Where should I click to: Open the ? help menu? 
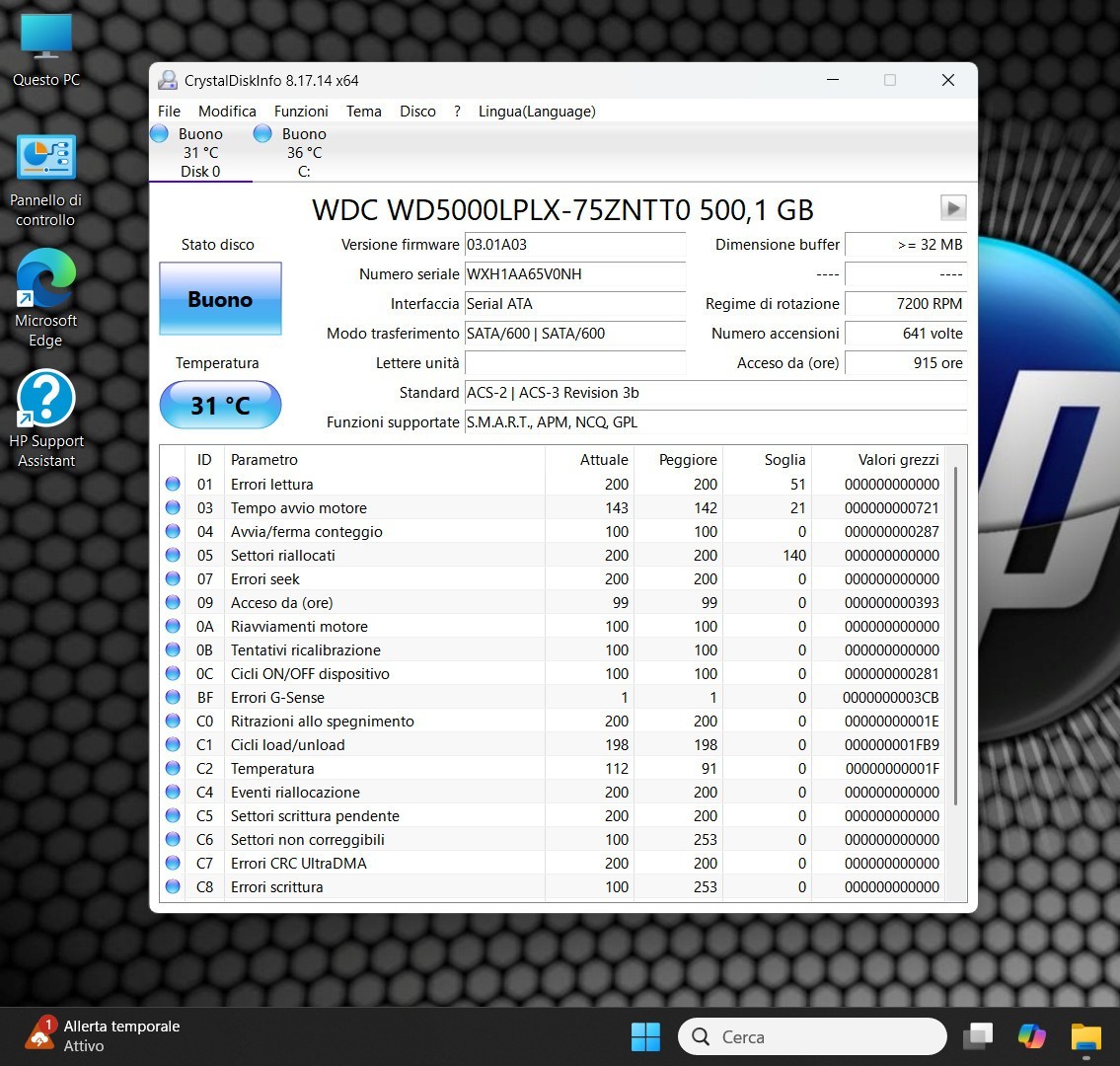pos(457,112)
